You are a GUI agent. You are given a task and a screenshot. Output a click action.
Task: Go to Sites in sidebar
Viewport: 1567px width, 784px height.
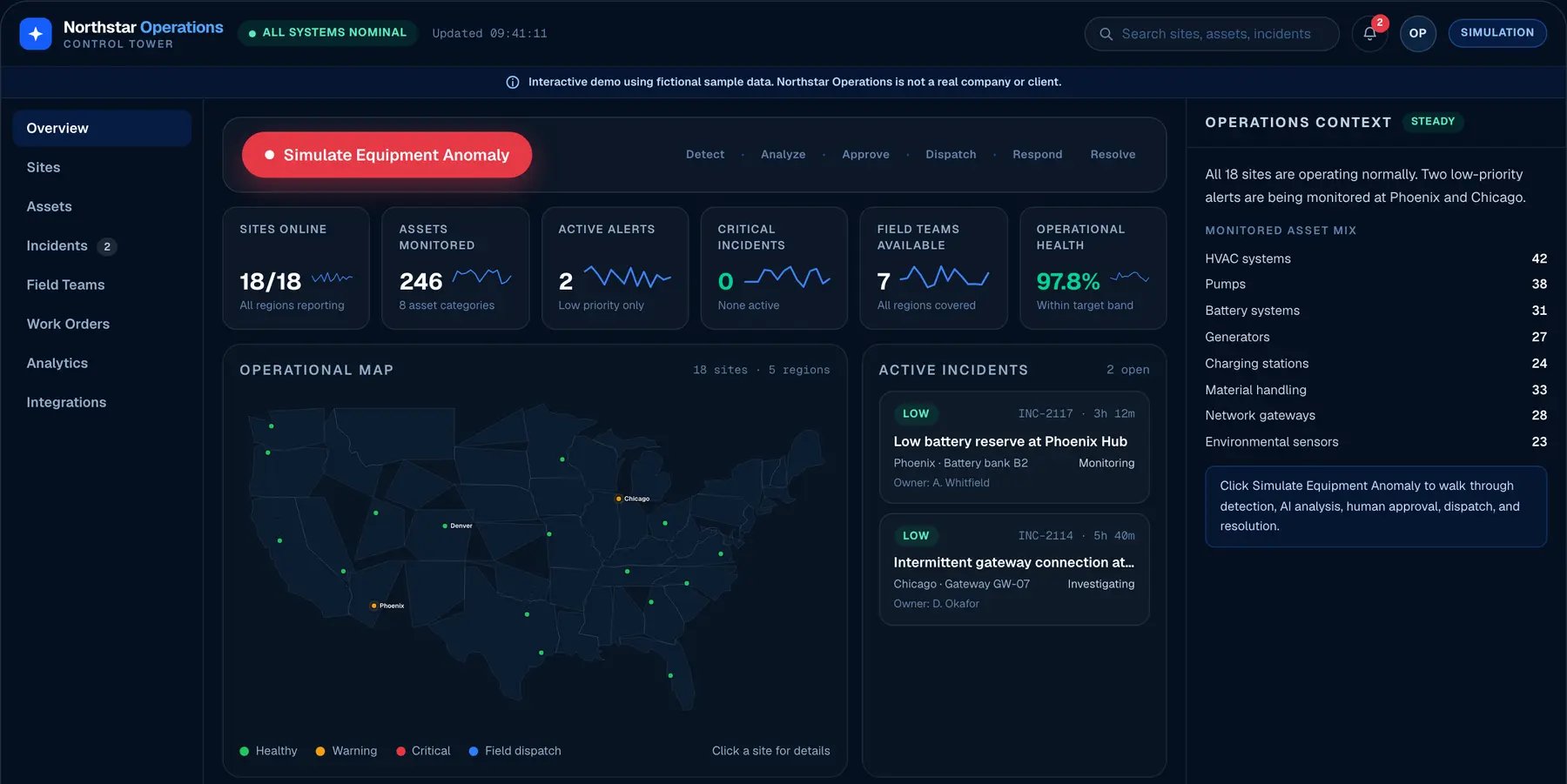[102, 167]
